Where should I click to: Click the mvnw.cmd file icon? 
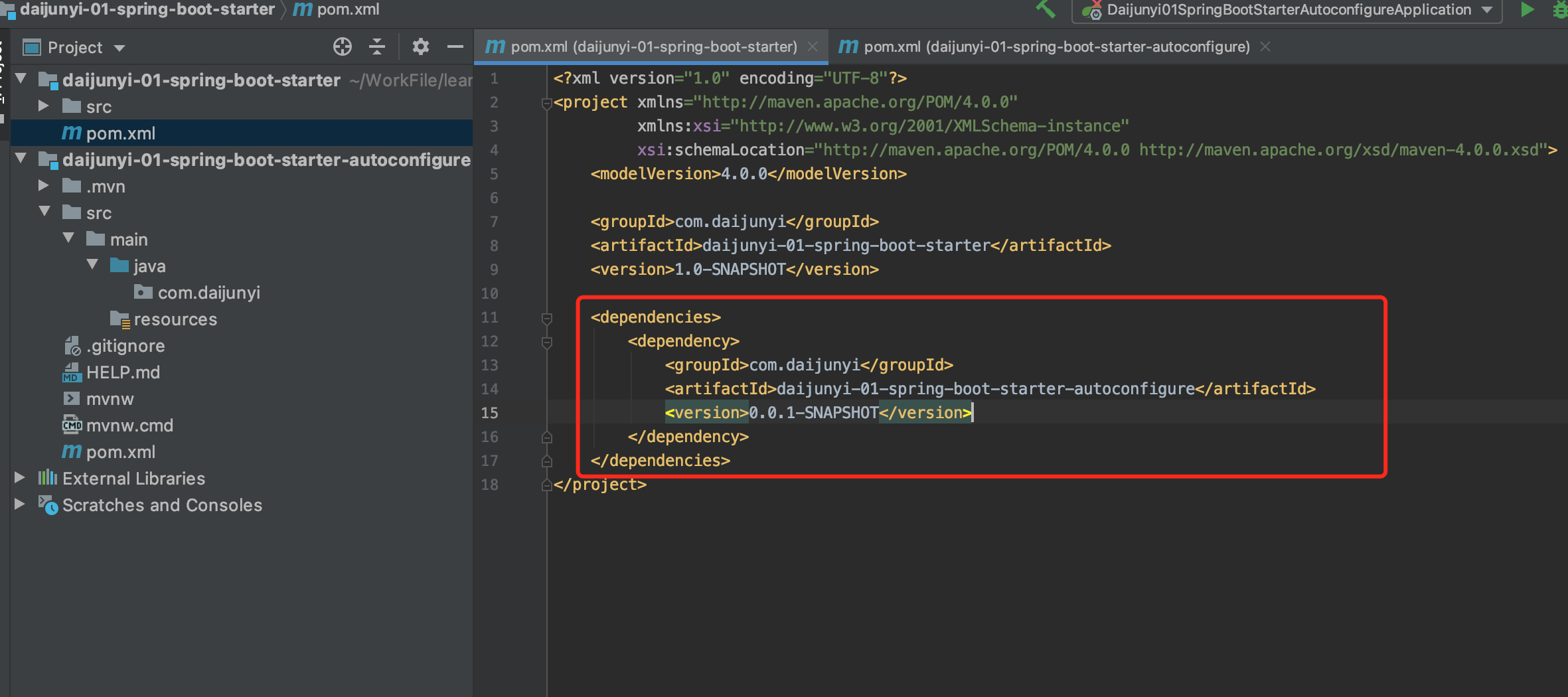(72, 424)
